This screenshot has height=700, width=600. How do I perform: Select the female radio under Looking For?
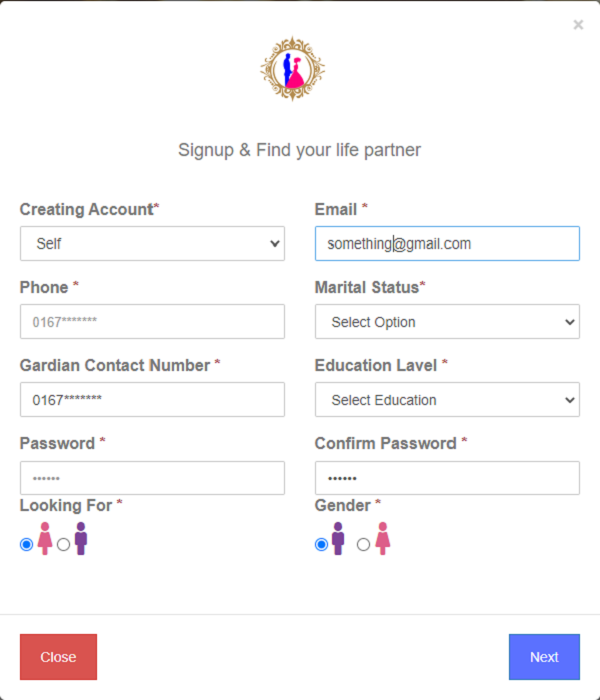(26, 545)
